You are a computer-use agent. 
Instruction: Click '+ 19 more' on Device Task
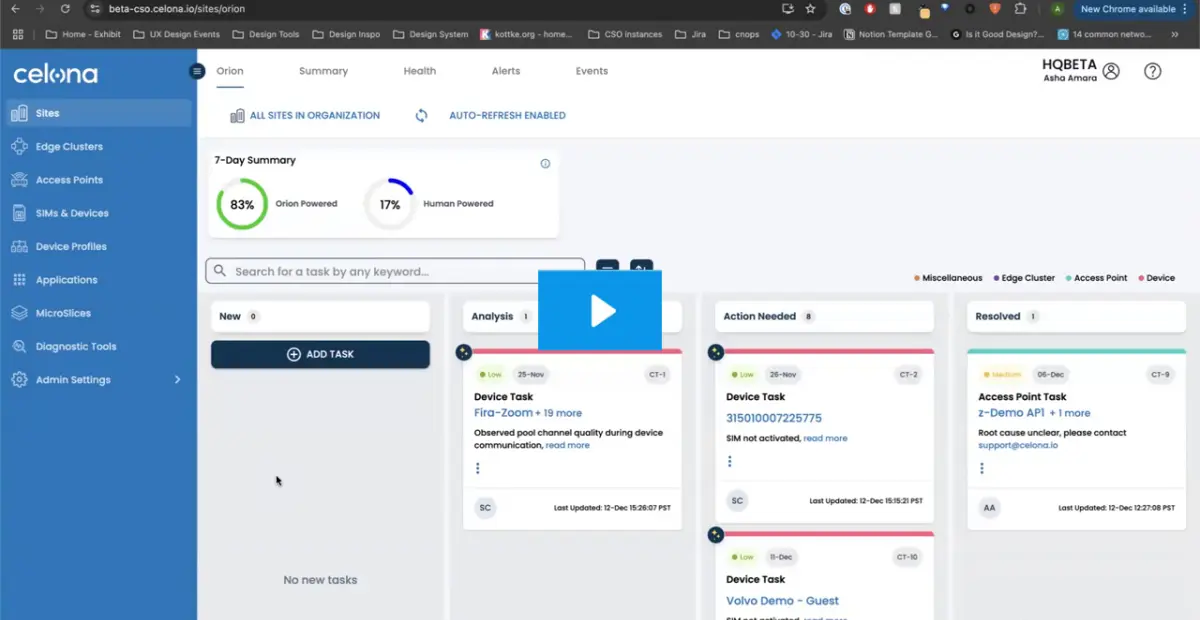coord(558,413)
